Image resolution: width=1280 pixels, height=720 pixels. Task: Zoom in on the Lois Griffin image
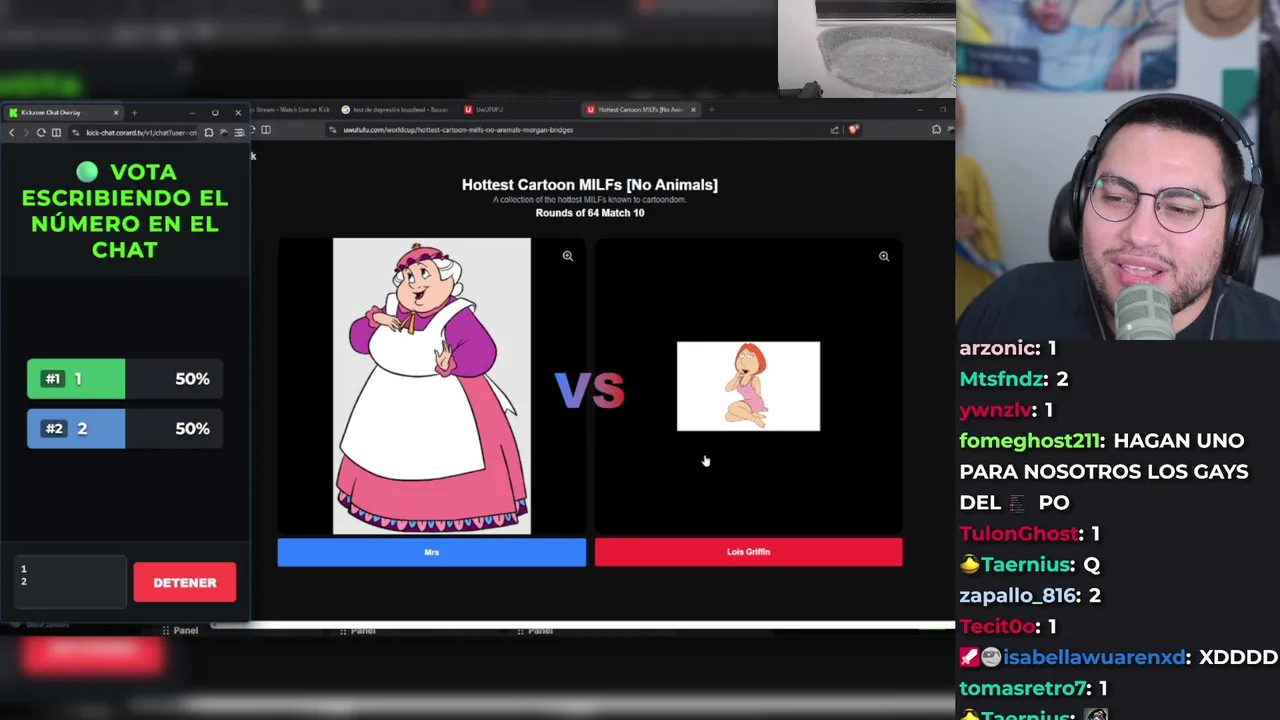point(883,256)
